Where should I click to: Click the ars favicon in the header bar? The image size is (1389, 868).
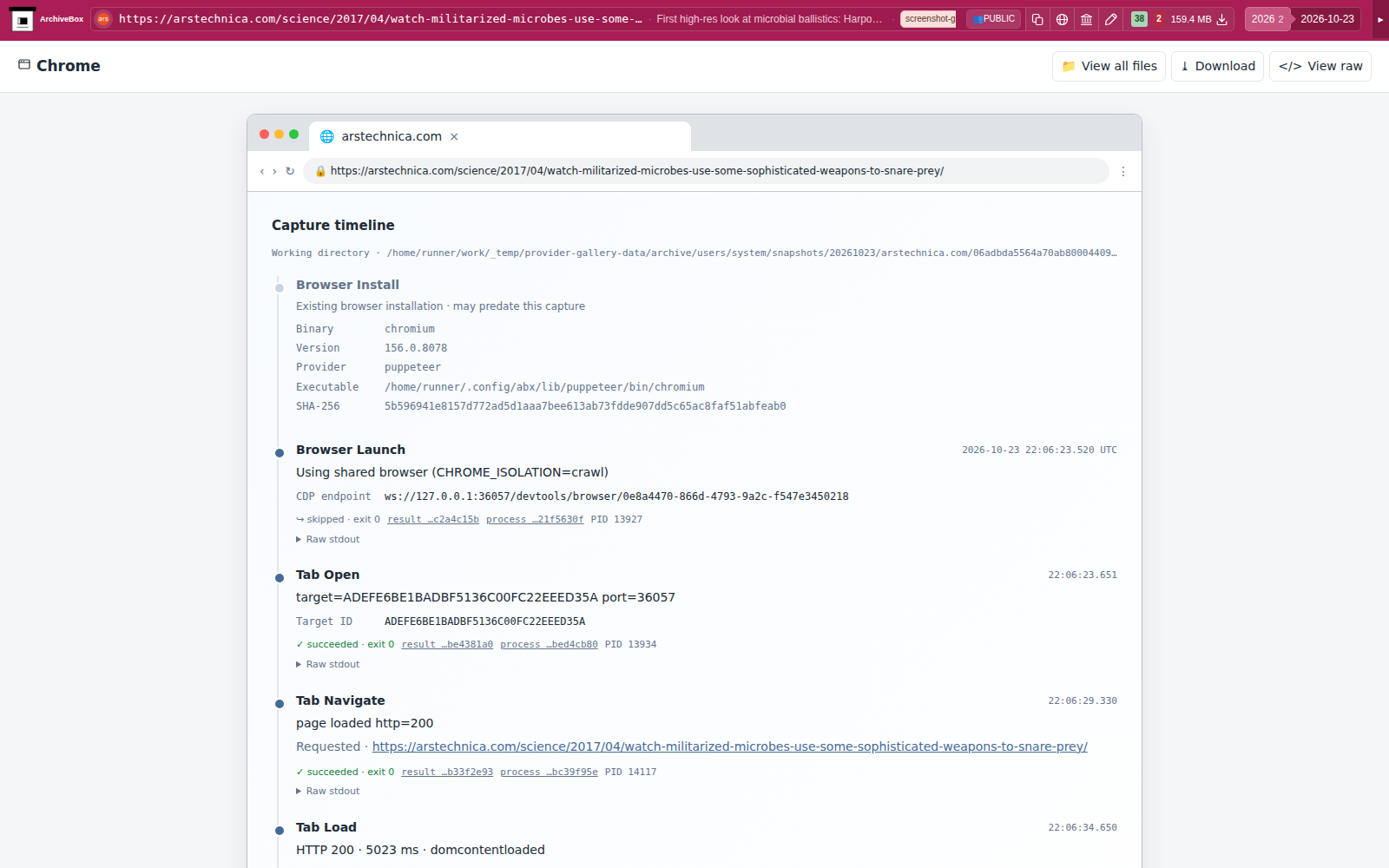pos(103,19)
